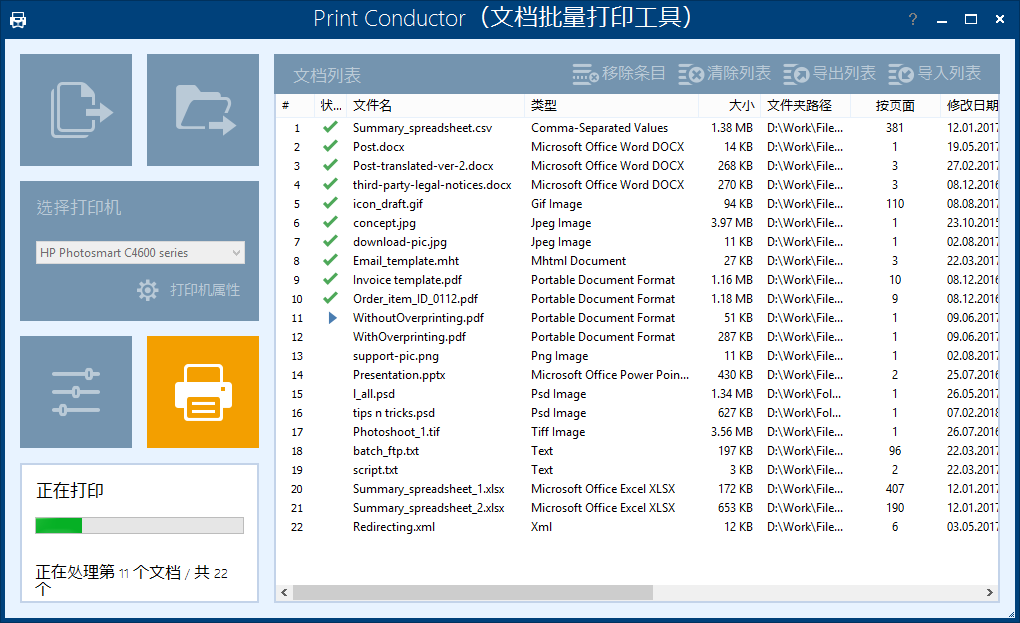The image size is (1020, 623).
Task: Click the printing progress bar
Action: tap(139, 524)
